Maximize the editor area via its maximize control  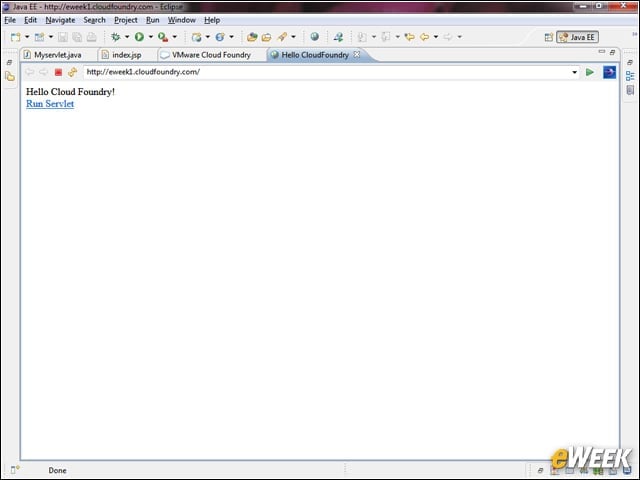pos(612,52)
